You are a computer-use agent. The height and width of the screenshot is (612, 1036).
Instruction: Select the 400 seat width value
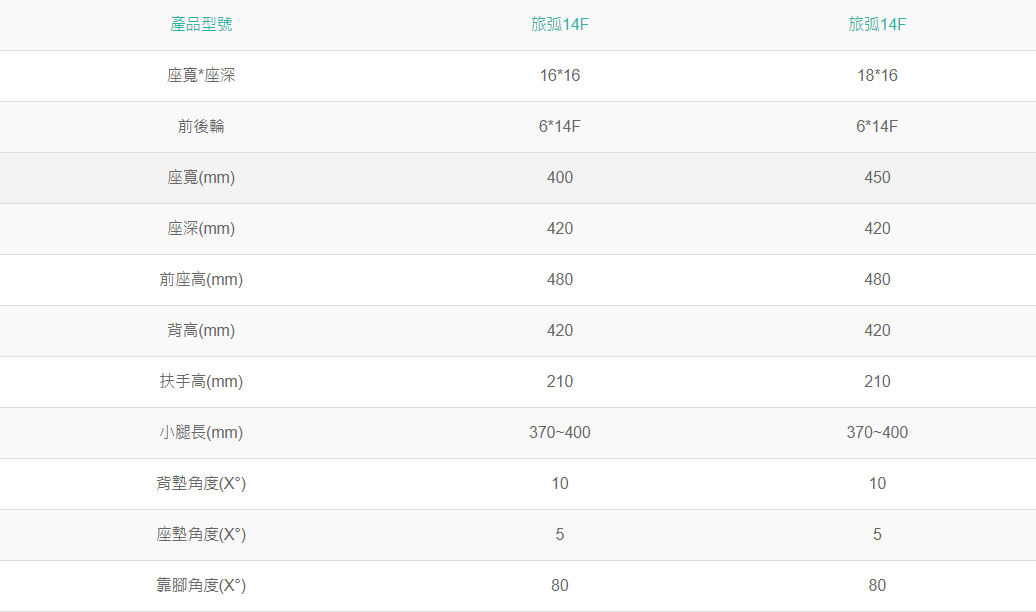point(560,177)
